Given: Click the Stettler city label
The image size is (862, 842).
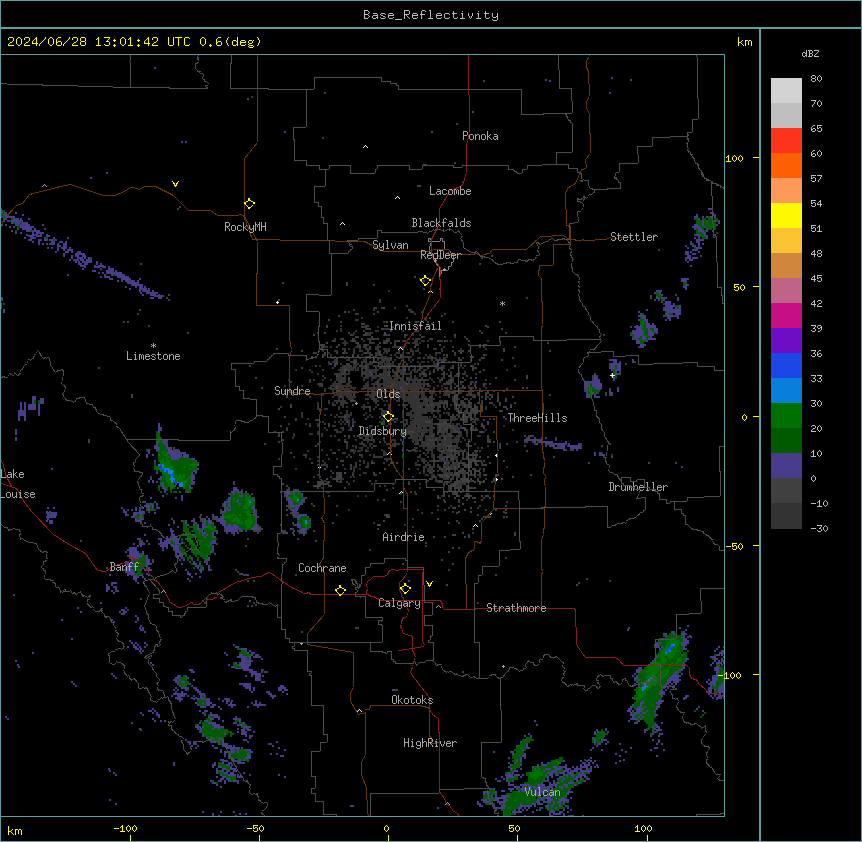Looking at the screenshot, I should 634,237.
